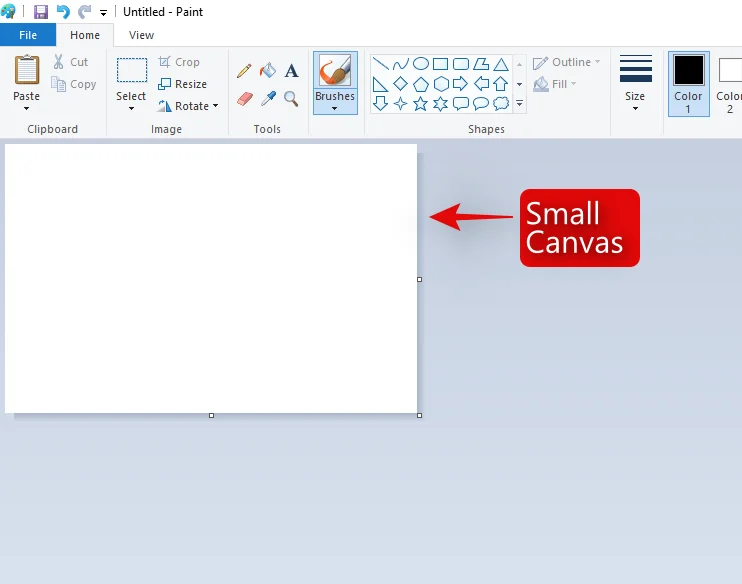Screen dimensions: 742x584
Task: Open the Rotate dropdown menu
Action: pyautogui.click(x=215, y=106)
